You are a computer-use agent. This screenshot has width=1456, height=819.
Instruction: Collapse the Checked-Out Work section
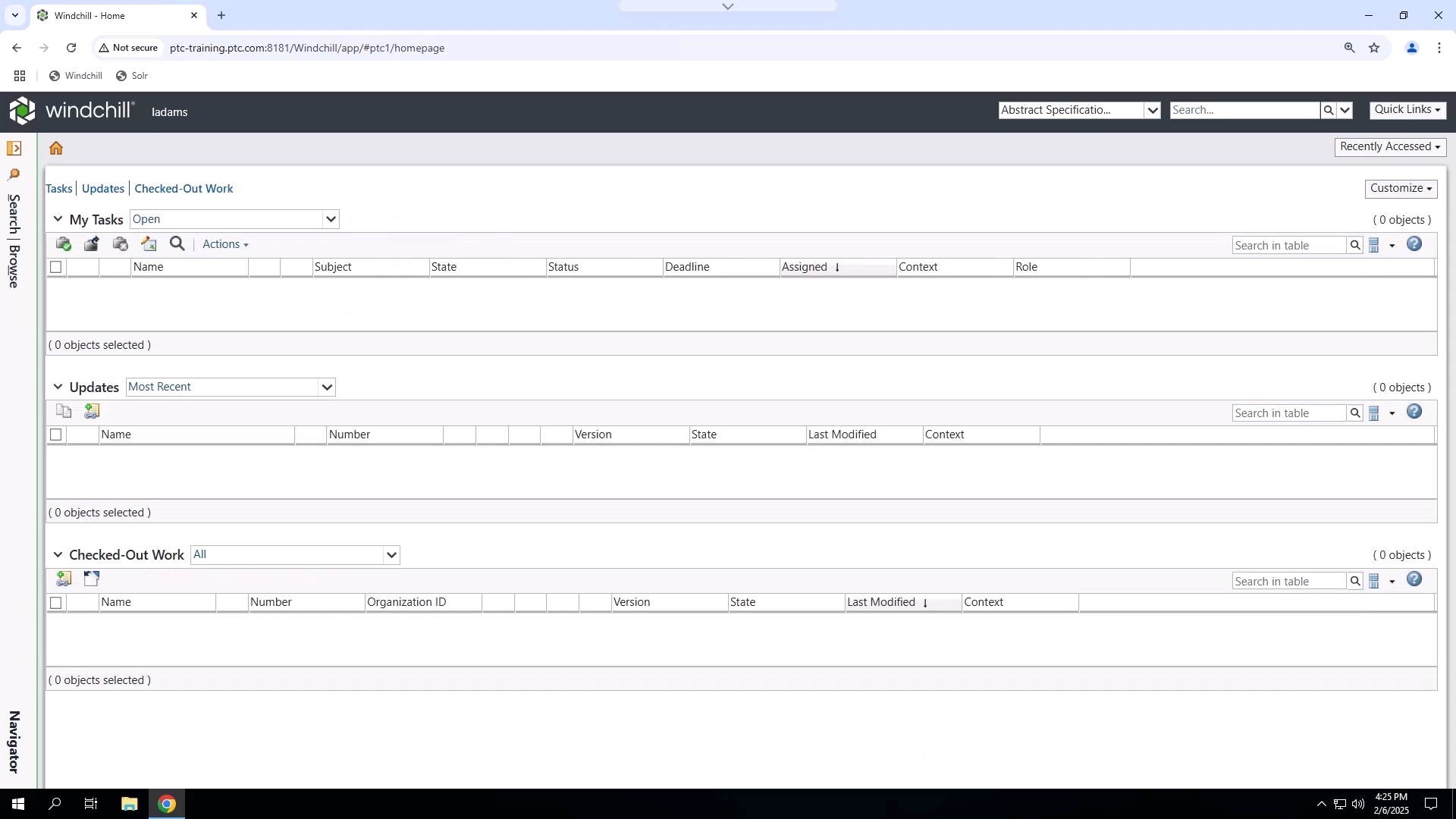[x=58, y=554]
